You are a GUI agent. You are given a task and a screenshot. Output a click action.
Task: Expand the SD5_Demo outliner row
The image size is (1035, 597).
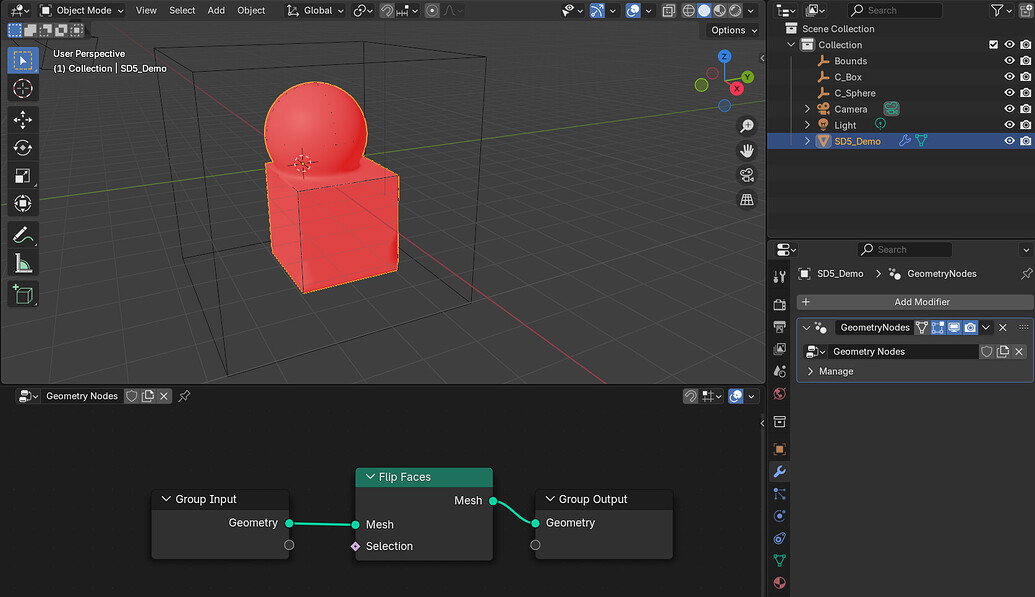(x=807, y=141)
